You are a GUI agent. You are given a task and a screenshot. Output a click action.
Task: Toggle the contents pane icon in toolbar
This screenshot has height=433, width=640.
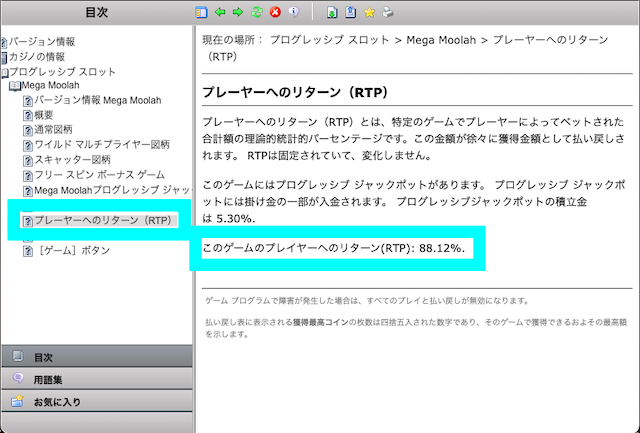(x=202, y=13)
